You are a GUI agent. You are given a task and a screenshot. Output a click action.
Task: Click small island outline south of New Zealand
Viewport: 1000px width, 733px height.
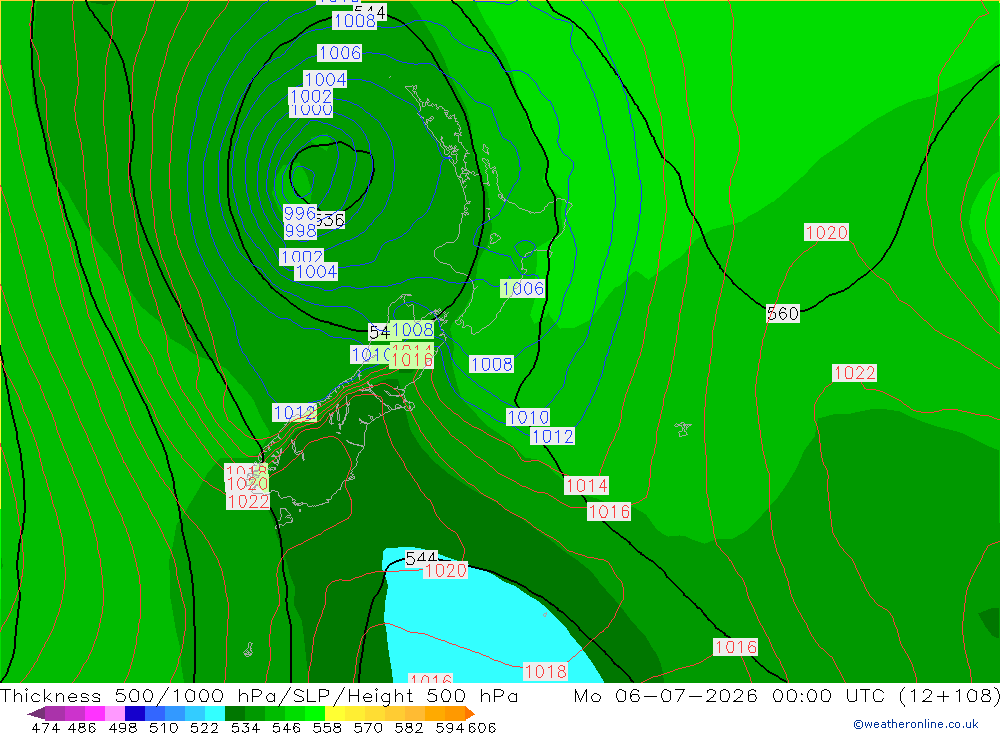[248, 649]
